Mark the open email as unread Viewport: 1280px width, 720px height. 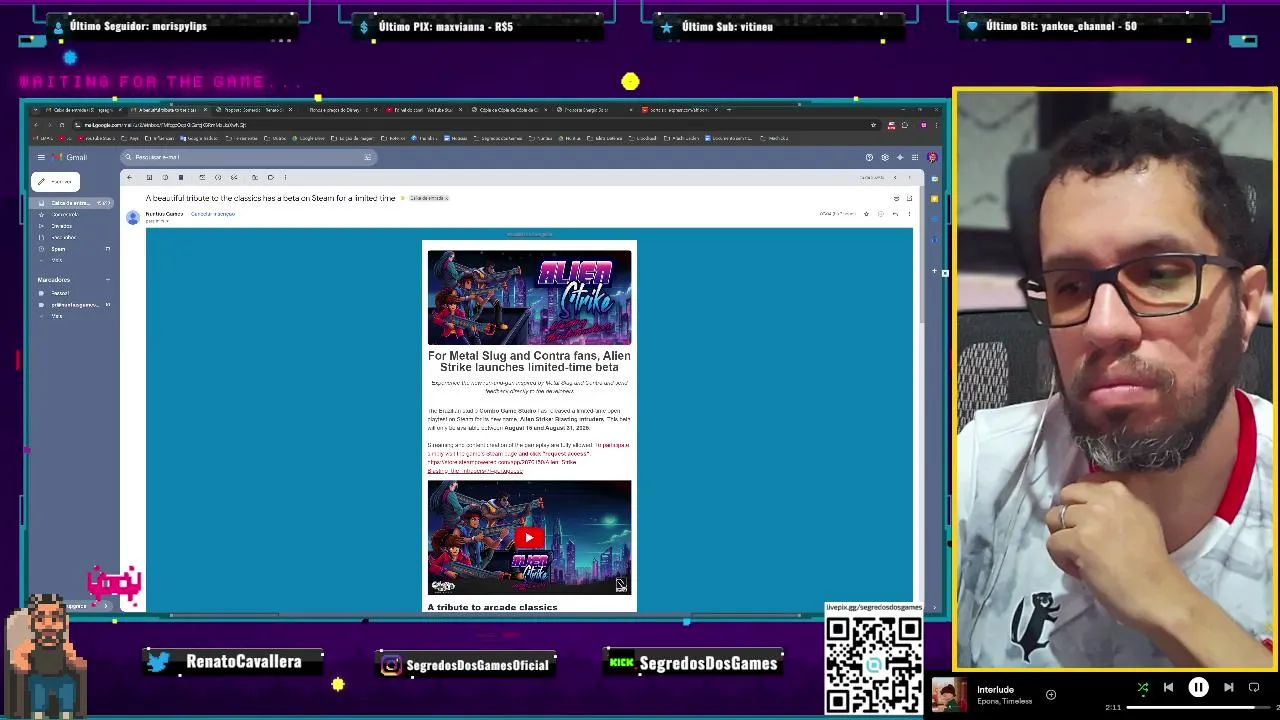[202, 177]
